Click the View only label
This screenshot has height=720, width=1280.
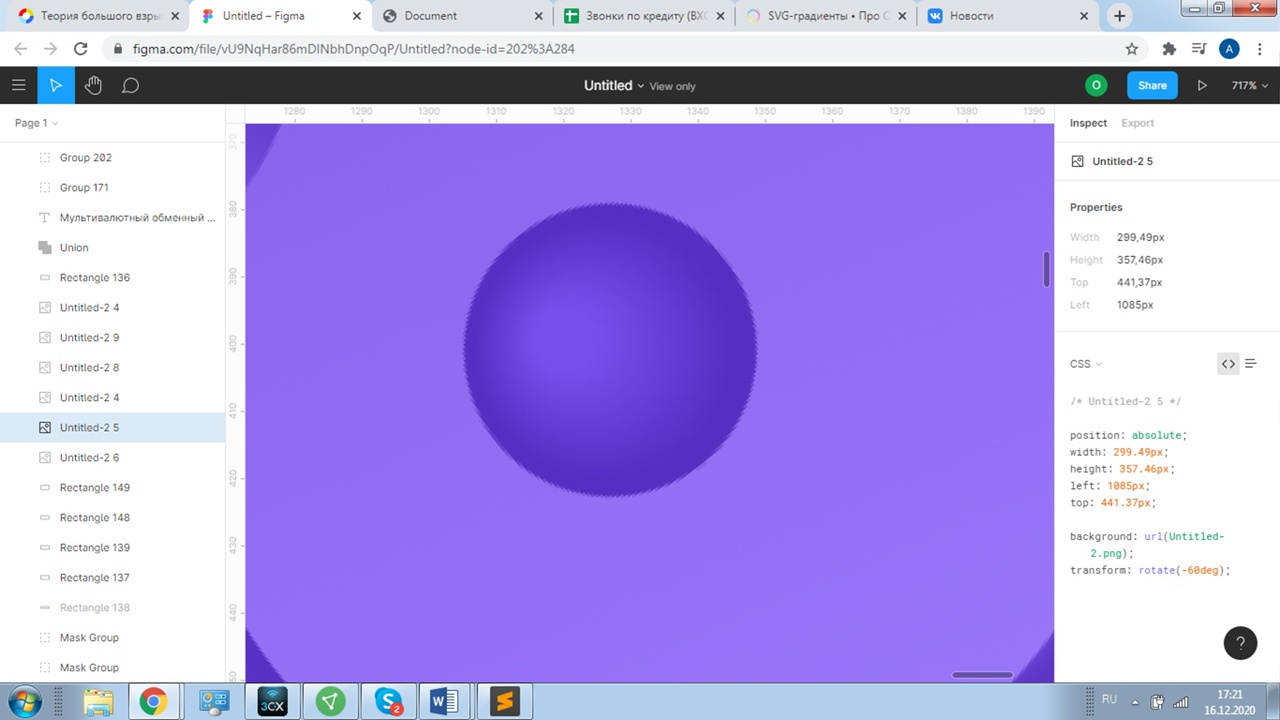(672, 87)
